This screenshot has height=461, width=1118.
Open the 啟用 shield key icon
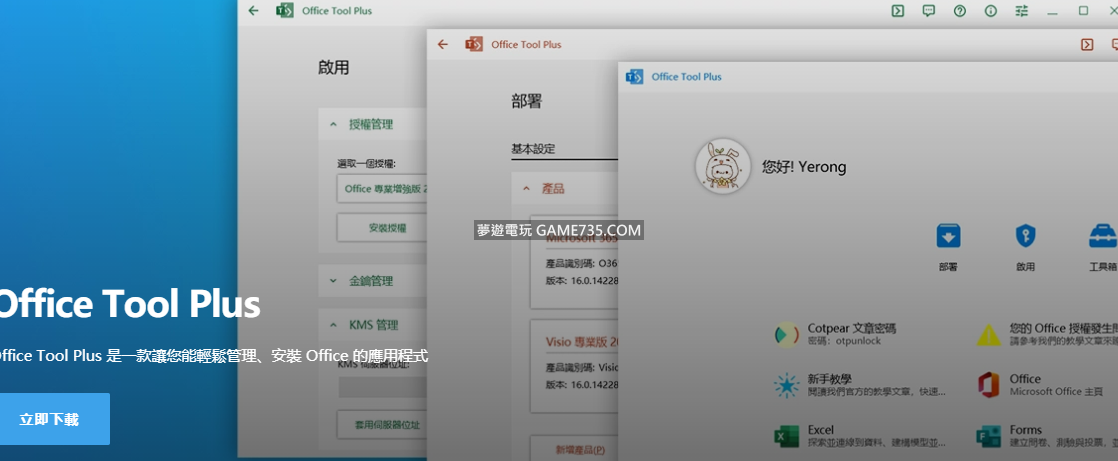pos(1025,236)
